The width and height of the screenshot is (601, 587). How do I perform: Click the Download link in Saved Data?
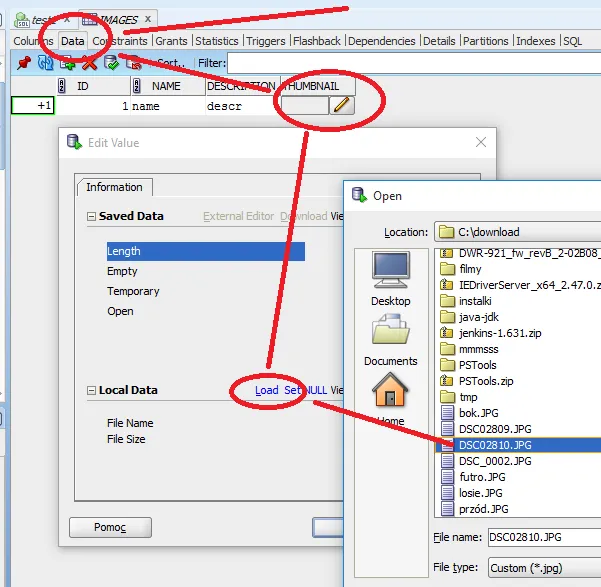coord(304,216)
